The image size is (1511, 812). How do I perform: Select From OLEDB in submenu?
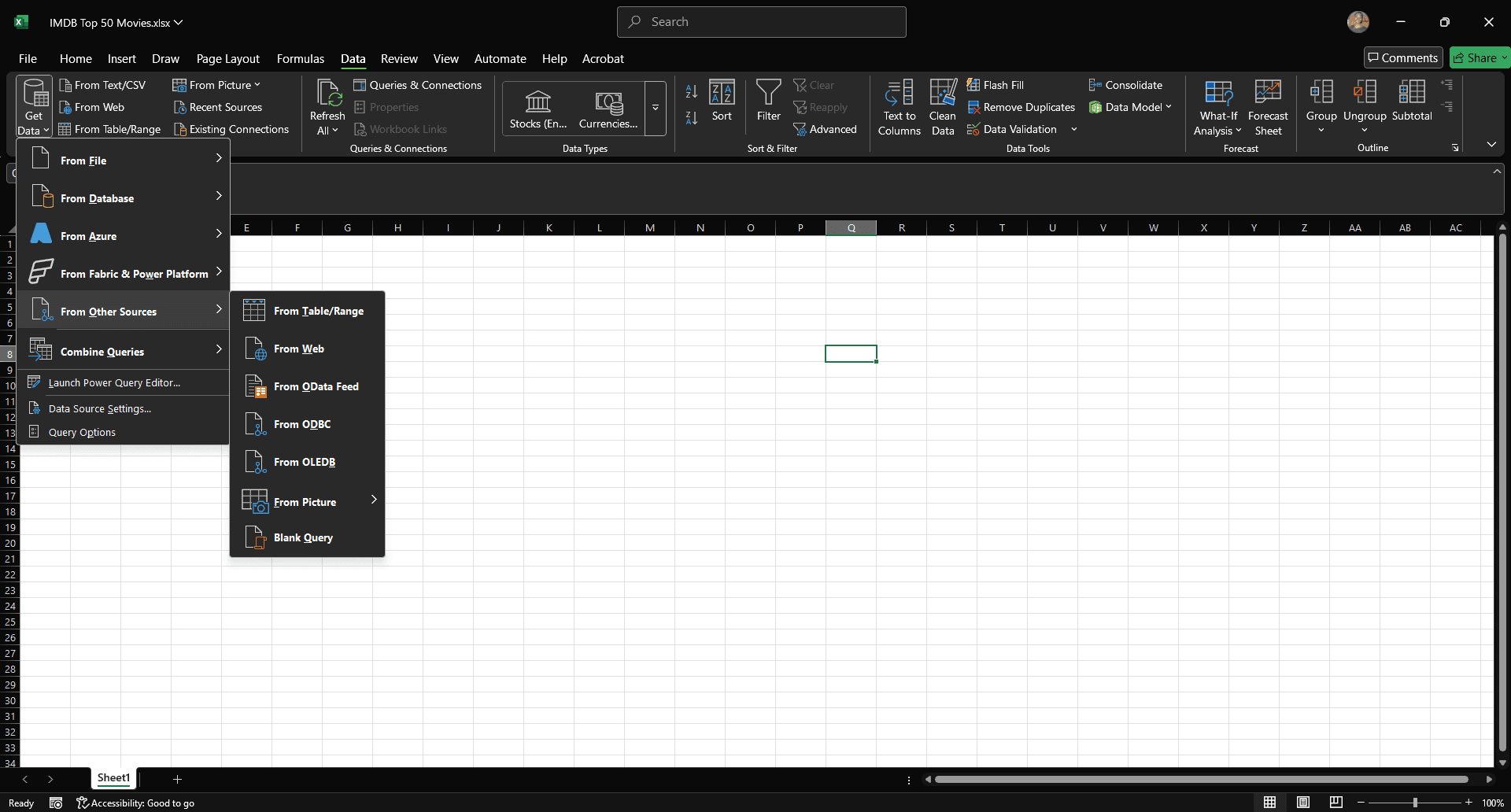pos(307,462)
